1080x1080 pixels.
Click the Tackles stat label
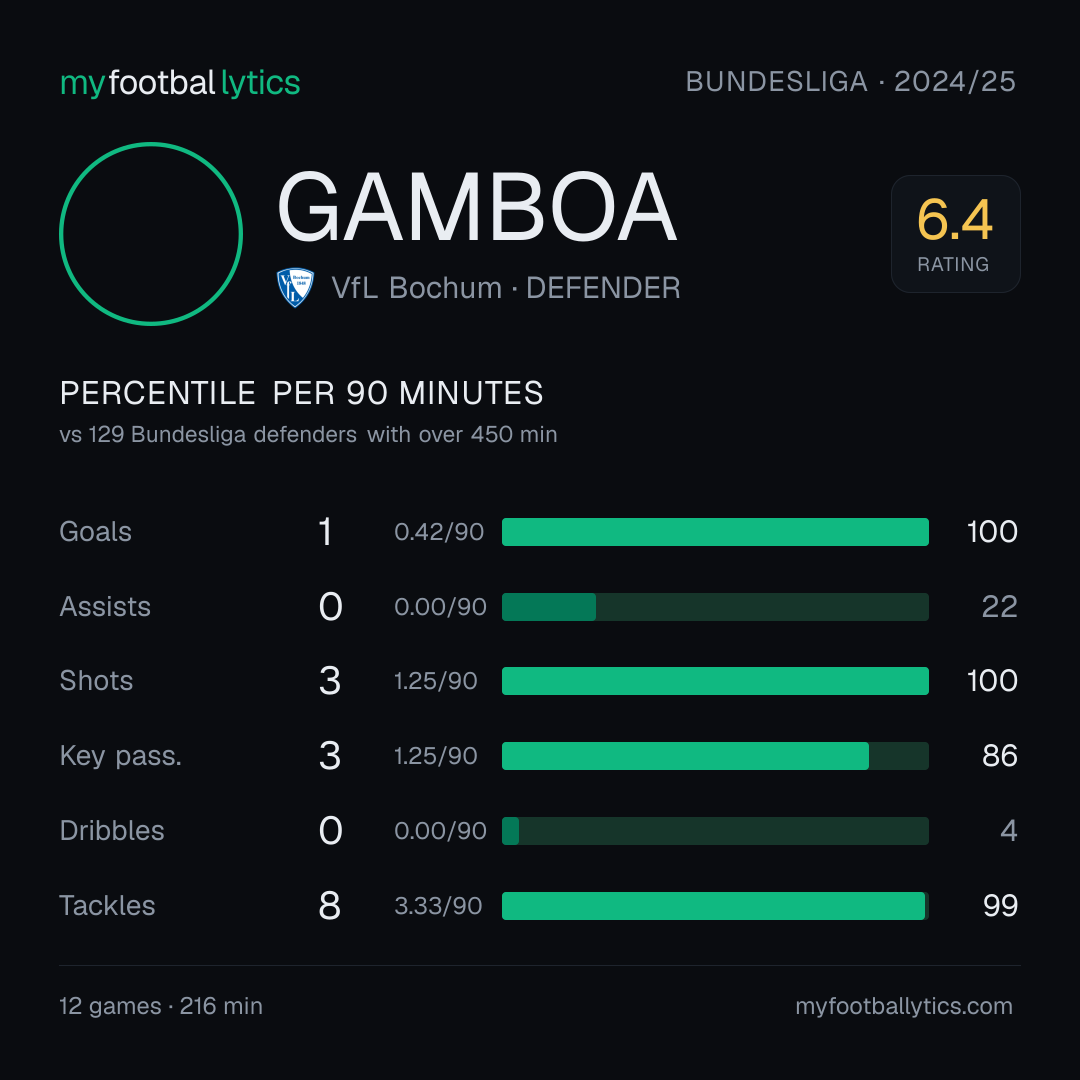pos(107,906)
